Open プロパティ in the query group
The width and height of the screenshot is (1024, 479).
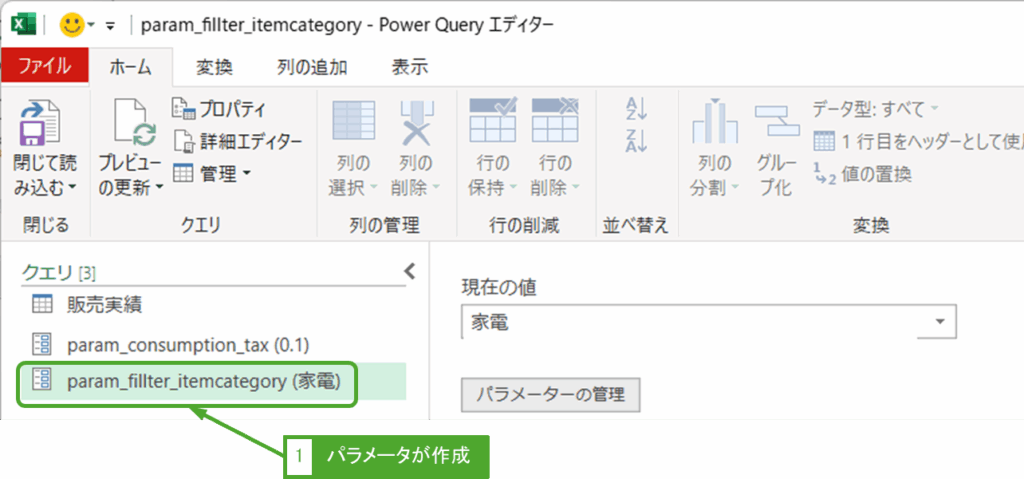(x=220, y=108)
